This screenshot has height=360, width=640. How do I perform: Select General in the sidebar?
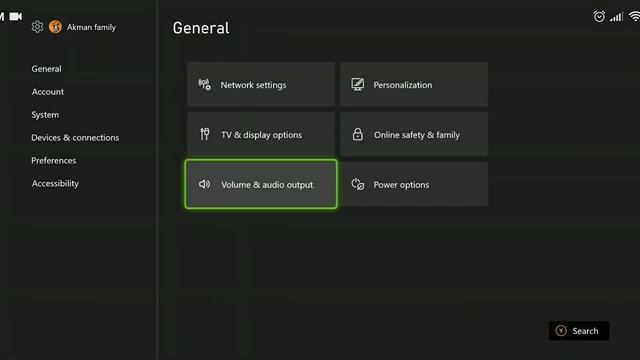pyautogui.click(x=47, y=69)
